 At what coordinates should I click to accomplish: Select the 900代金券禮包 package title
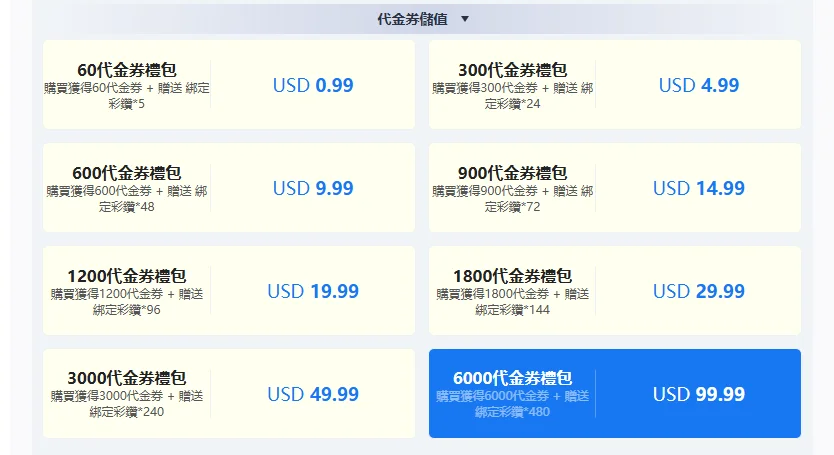[512, 173]
